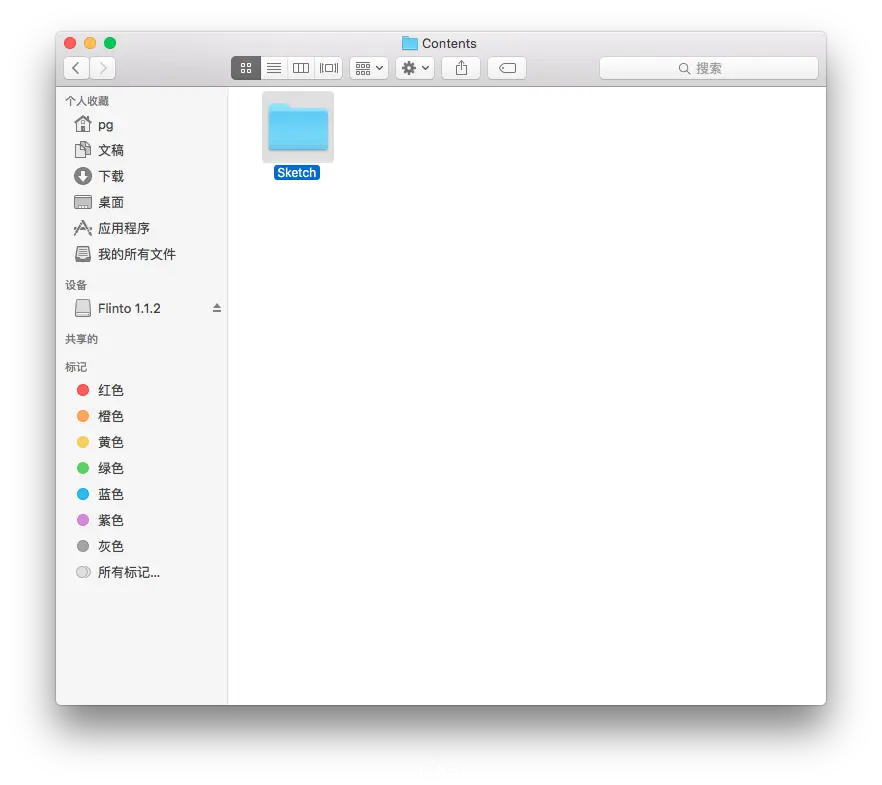
Task: Click the Contents folder icon in title
Action: point(410,43)
